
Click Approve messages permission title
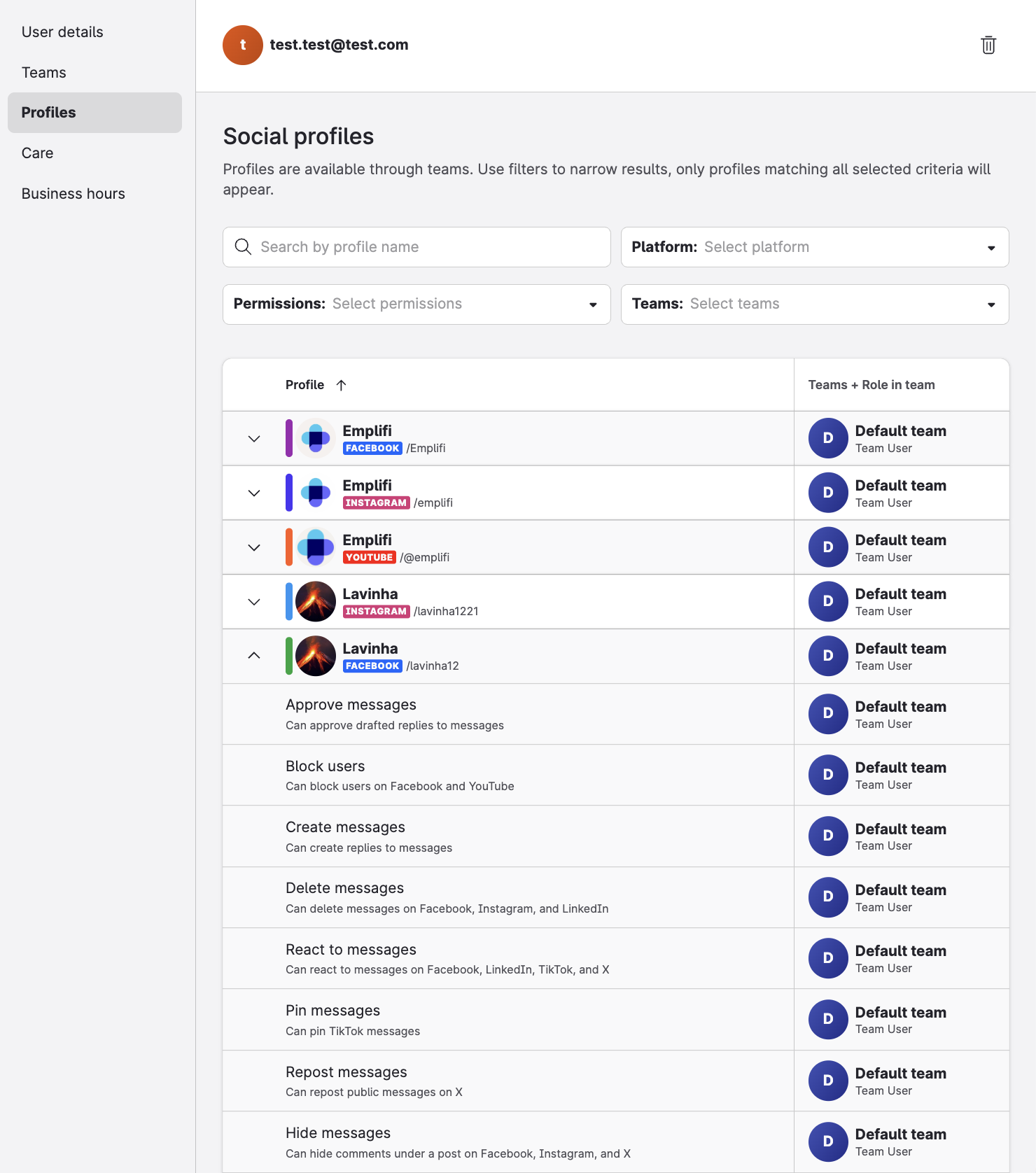tap(351, 705)
